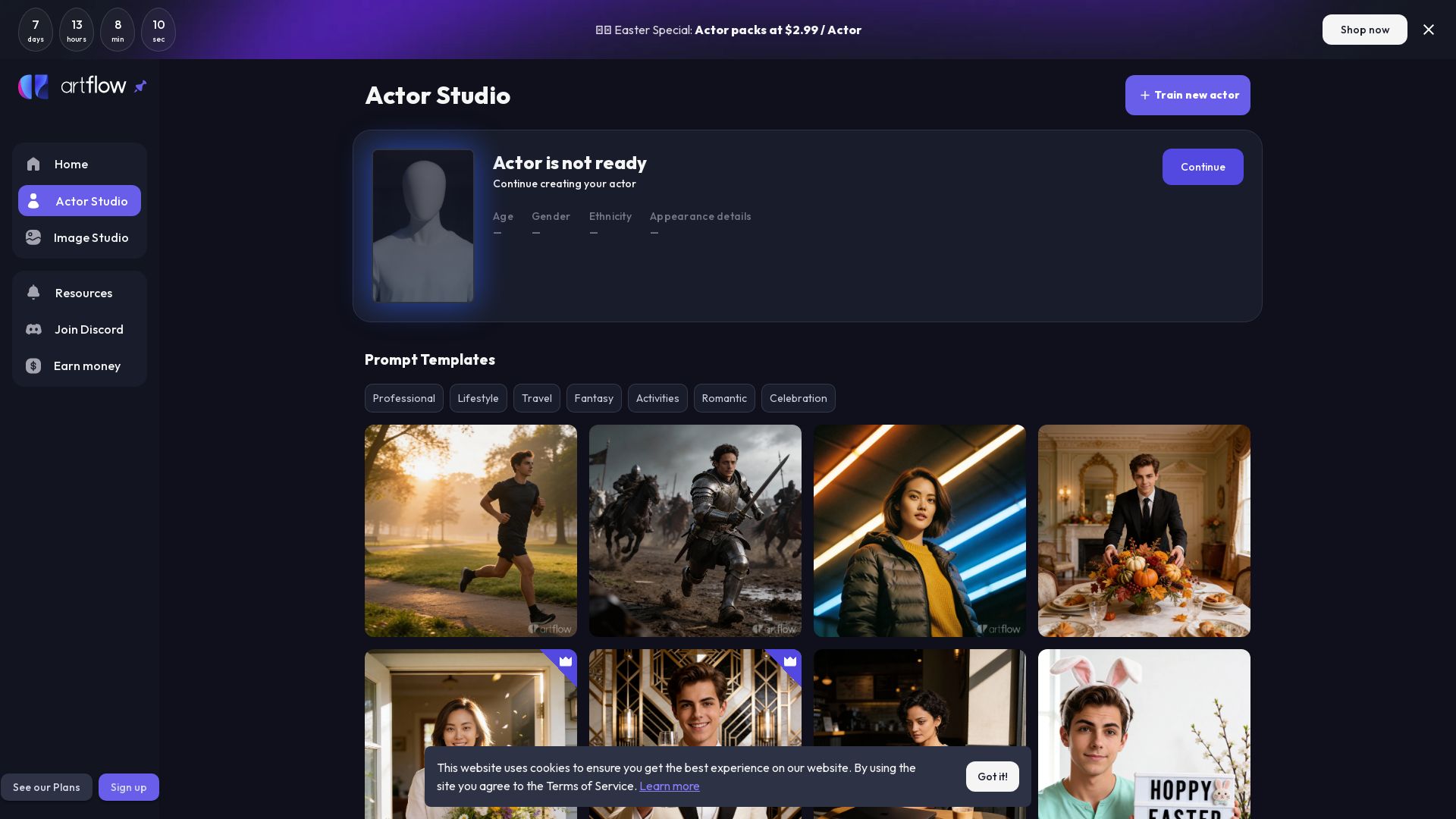Click the Home house icon
The image size is (1456, 819).
tap(33, 165)
